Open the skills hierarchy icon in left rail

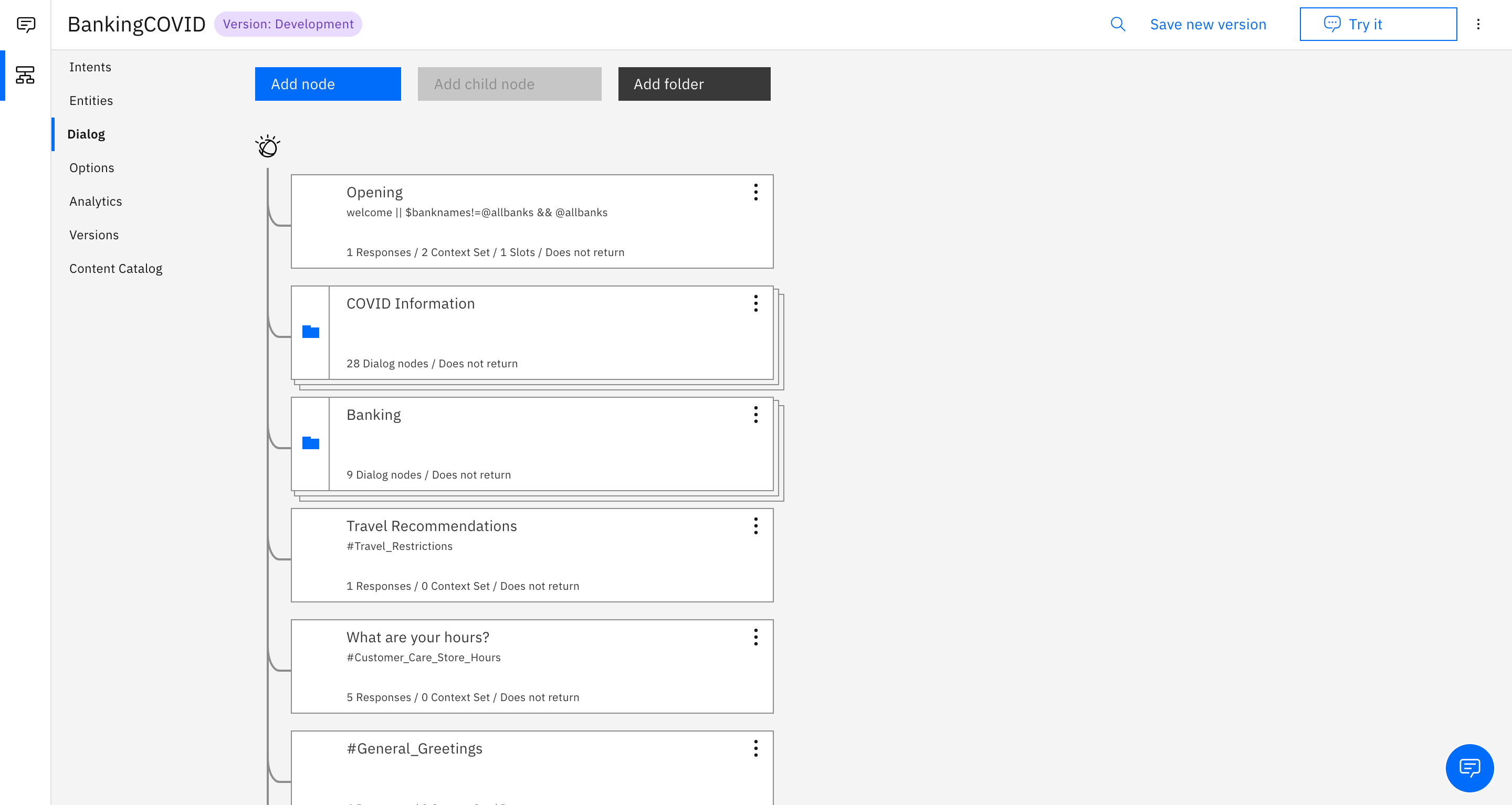(x=25, y=75)
